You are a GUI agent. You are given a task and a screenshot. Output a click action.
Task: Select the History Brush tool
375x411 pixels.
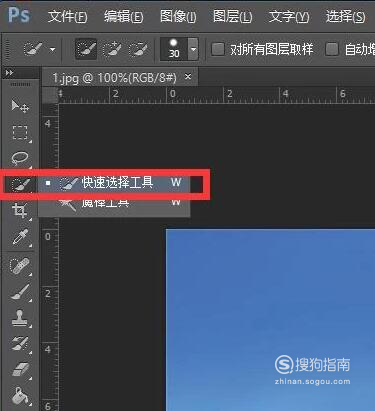[x=20, y=343]
